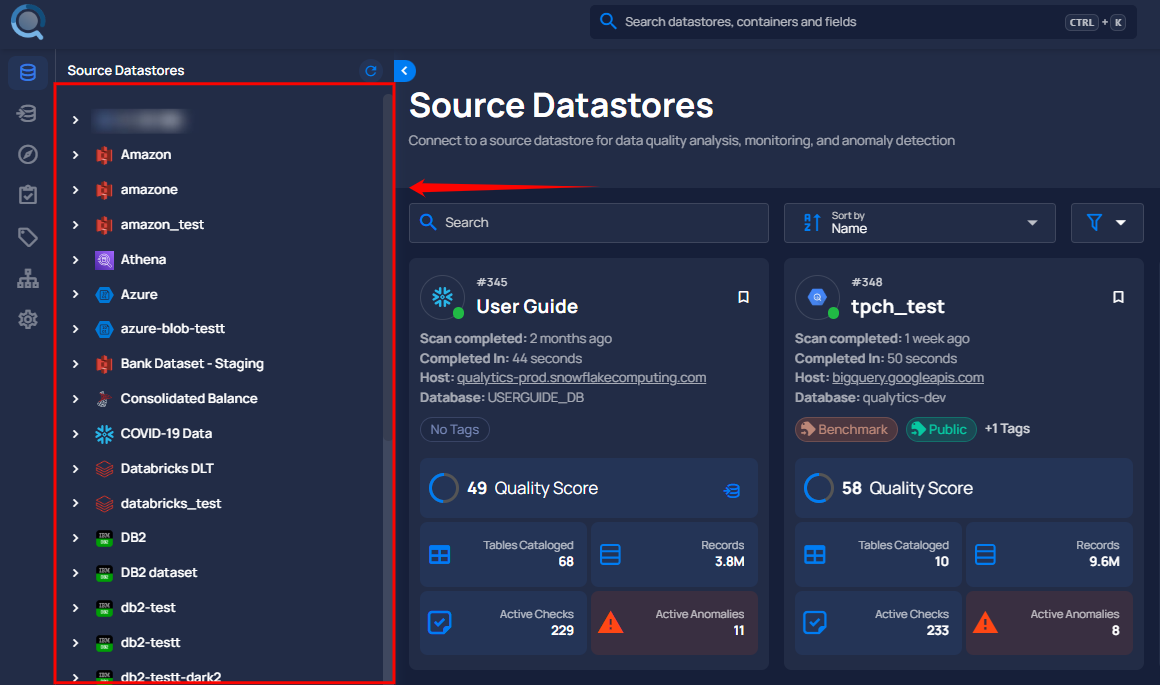1160x685 pixels.
Task: Open the Sort by Name dropdown
Action: [920, 223]
